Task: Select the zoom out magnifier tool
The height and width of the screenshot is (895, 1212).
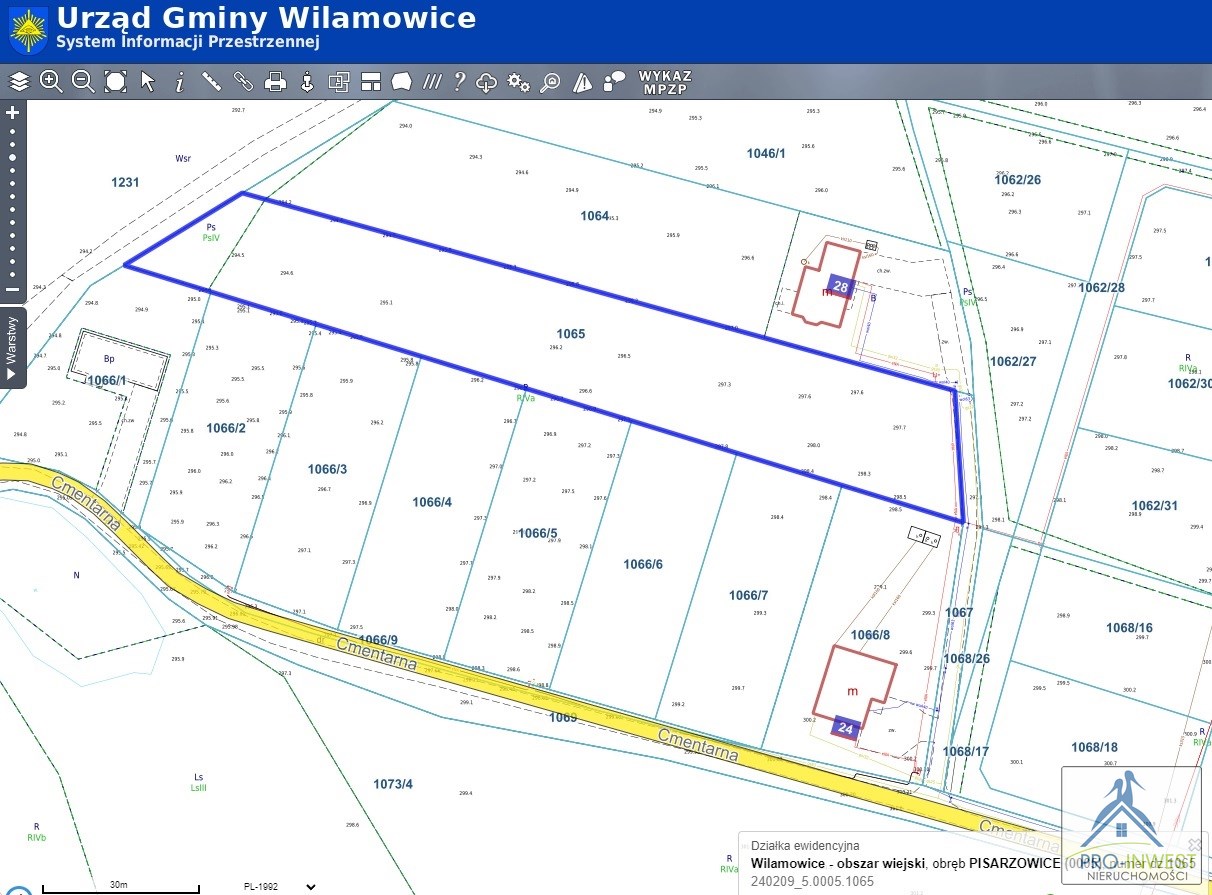Action: pos(83,81)
